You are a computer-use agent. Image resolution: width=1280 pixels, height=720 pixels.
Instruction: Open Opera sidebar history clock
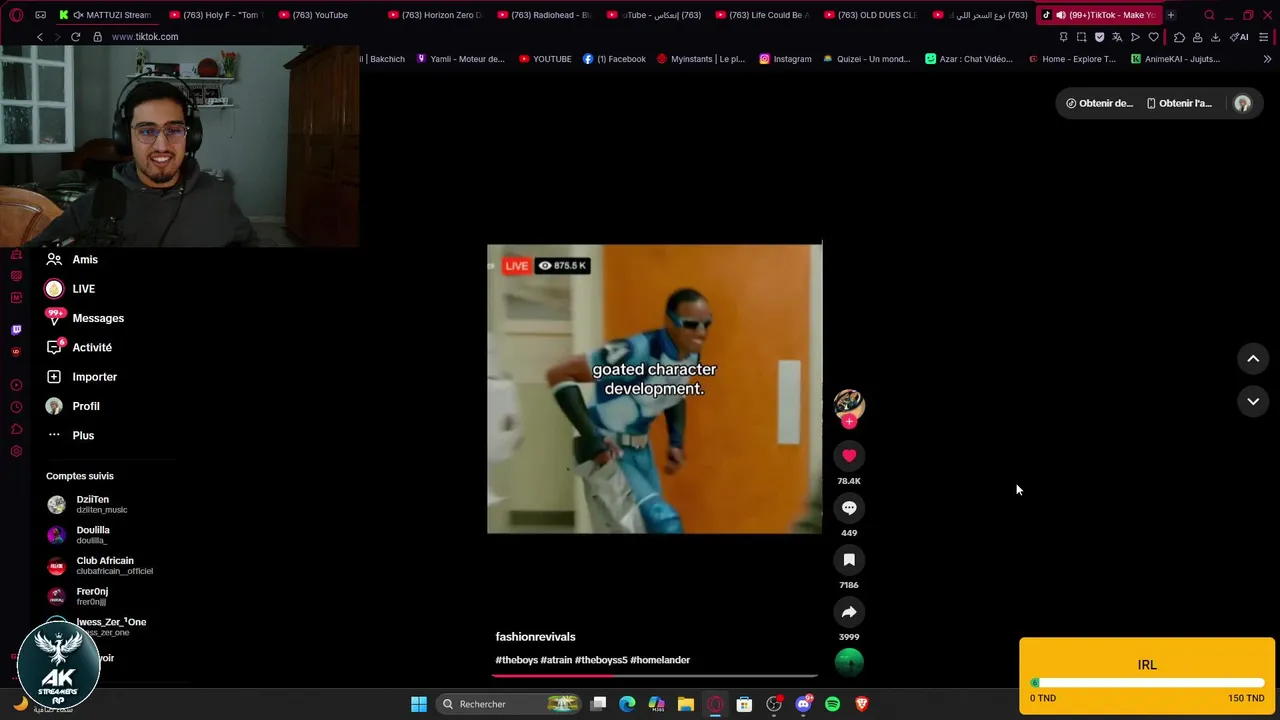pos(16,407)
